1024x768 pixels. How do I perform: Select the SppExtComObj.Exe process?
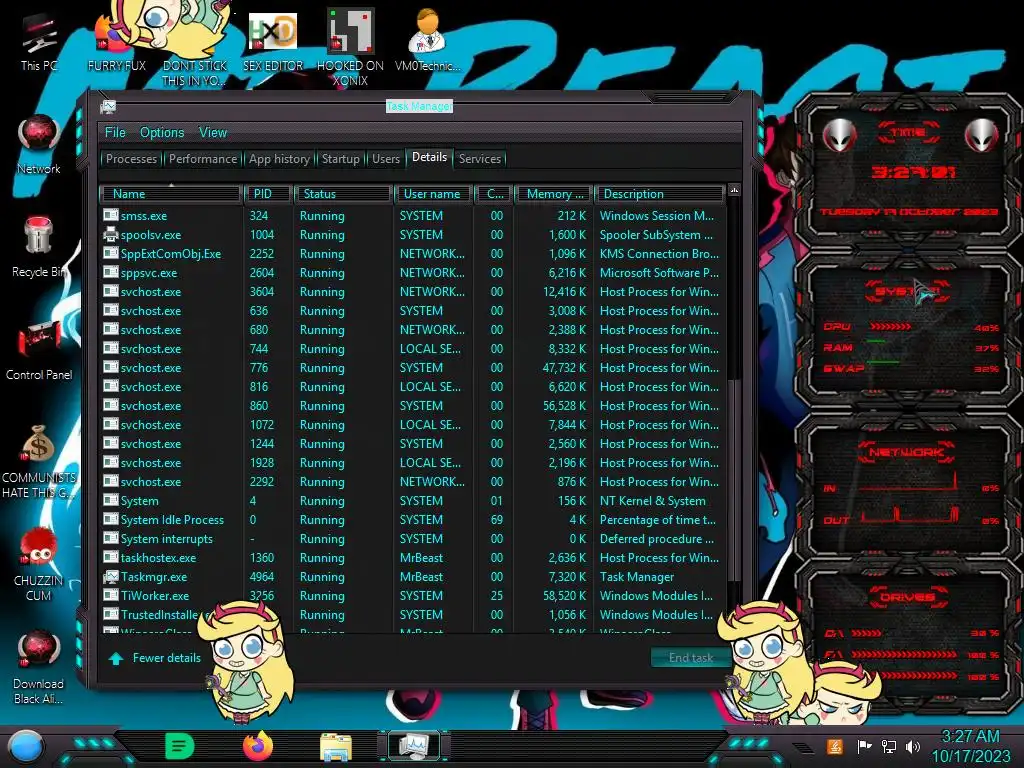point(413,253)
